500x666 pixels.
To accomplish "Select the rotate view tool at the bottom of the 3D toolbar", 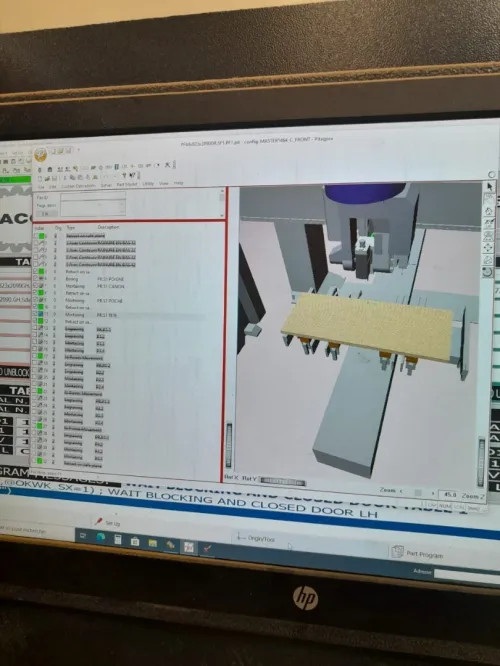I will pos(487,272).
